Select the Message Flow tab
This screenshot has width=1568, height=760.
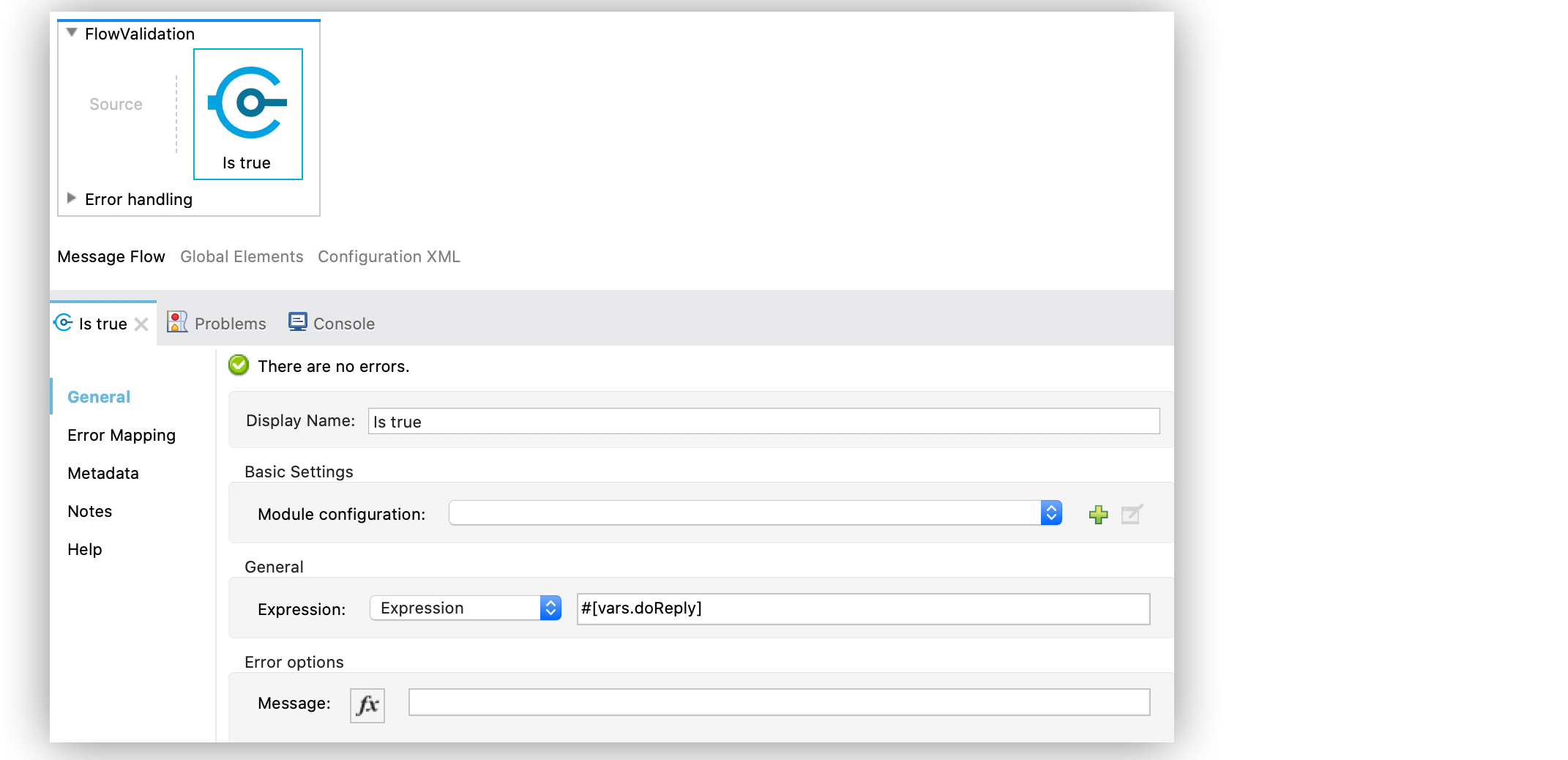pyautogui.click(x=111, y=257)
